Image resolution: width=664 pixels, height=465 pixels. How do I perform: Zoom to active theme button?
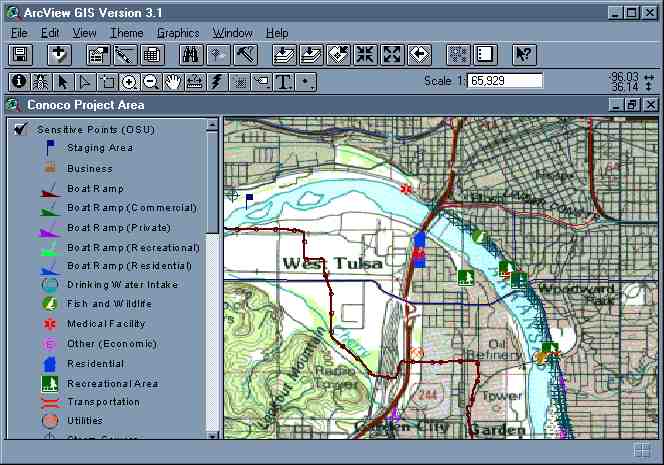coord(311,55)
